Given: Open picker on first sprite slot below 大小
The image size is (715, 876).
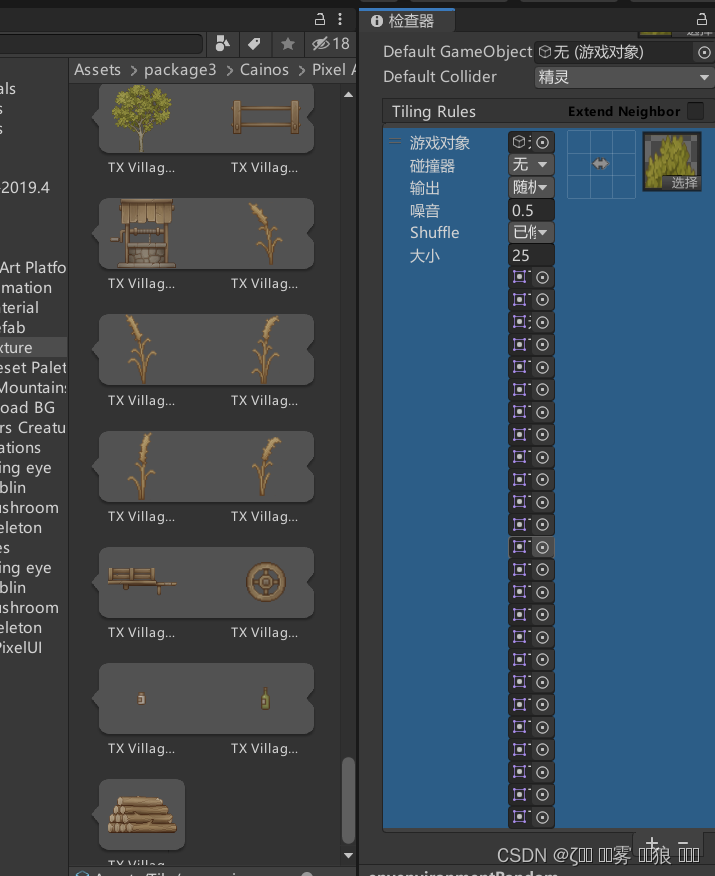Looking at the screenshot, I should (x=542, y=278).
